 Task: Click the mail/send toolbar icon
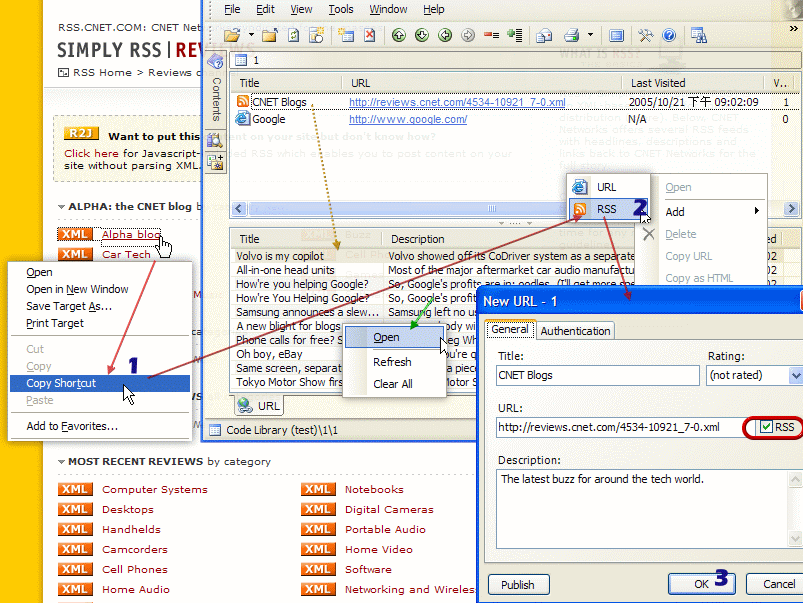[544, 35]
